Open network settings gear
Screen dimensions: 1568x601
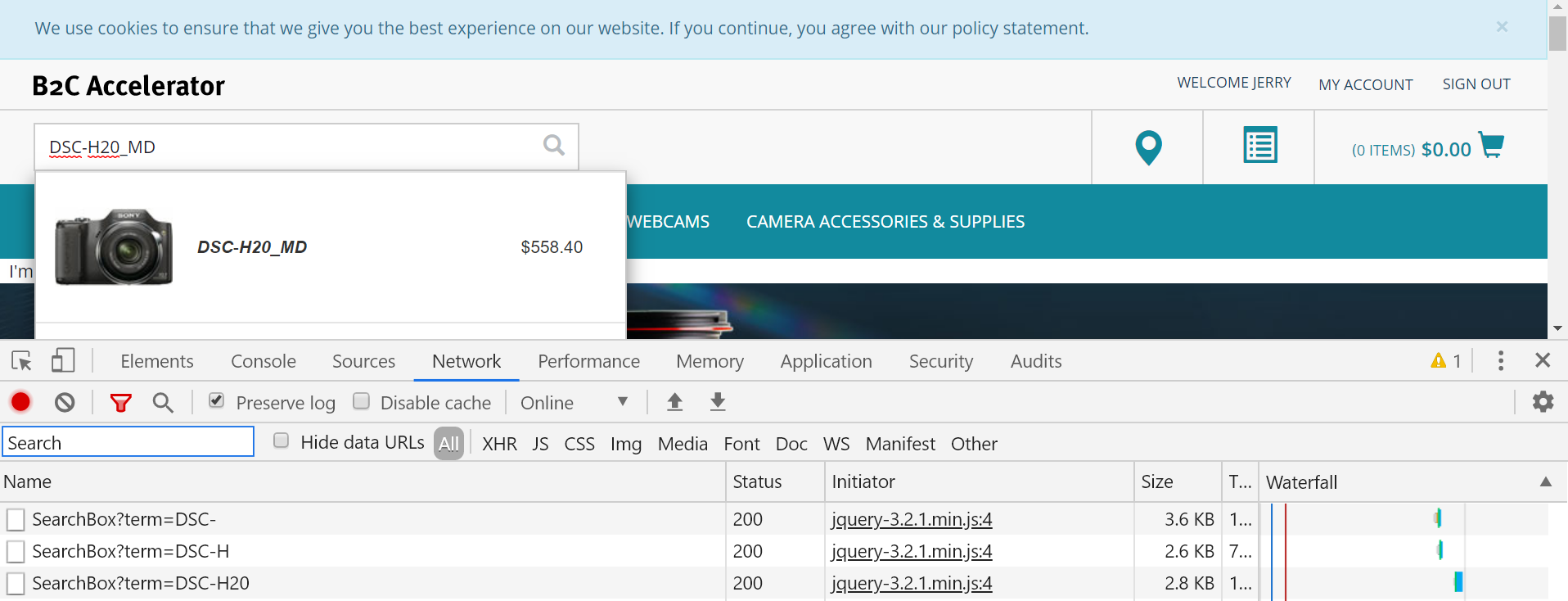[1543, 402]
